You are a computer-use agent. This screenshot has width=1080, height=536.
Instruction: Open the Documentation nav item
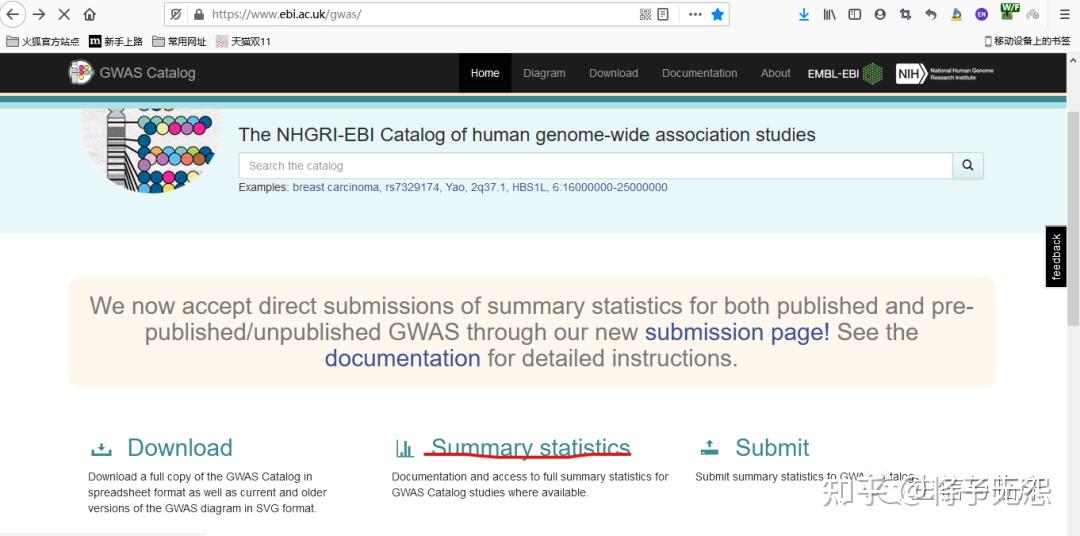click(700, 73)
